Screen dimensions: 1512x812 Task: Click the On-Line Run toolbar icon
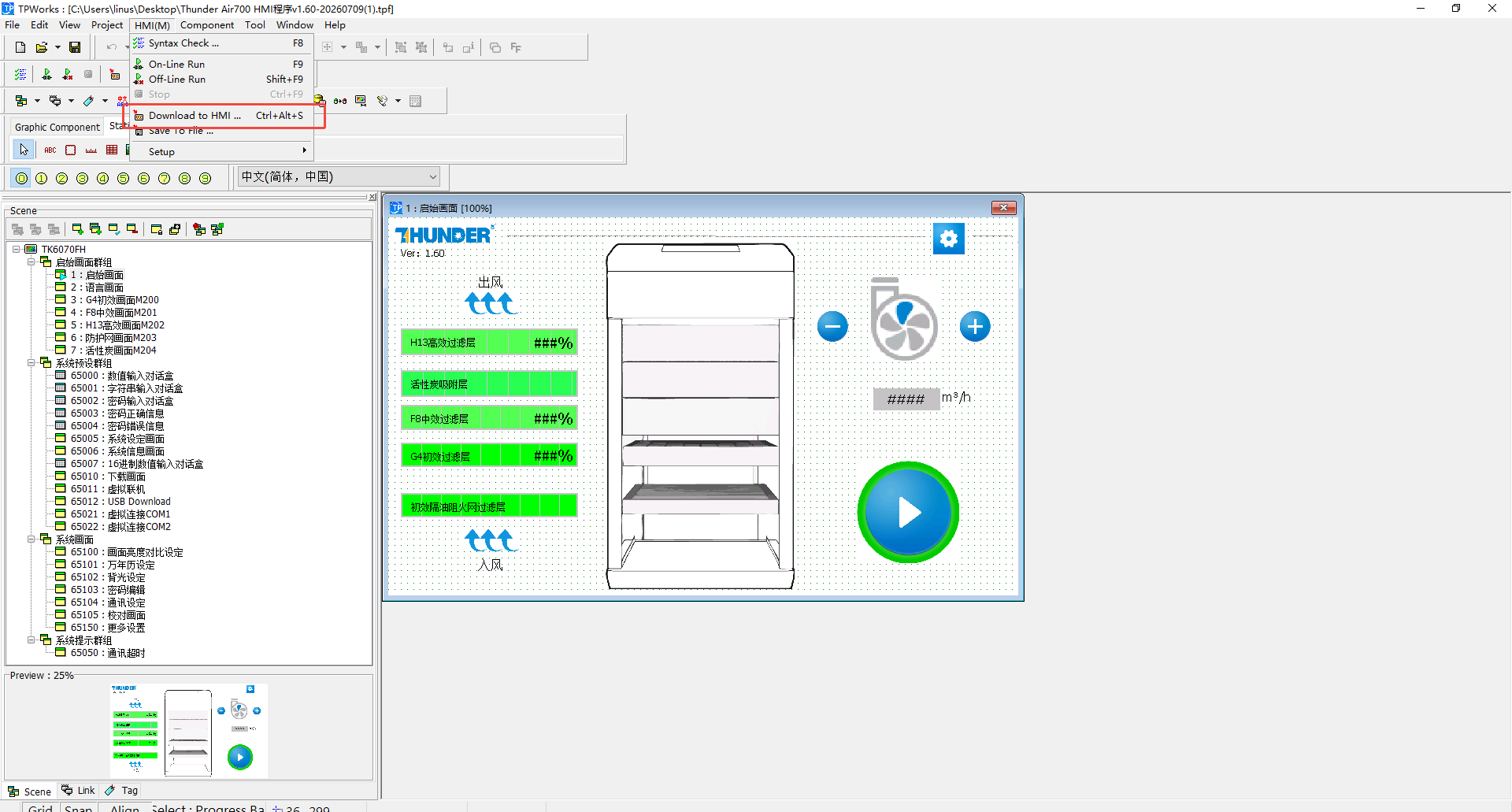46,75
